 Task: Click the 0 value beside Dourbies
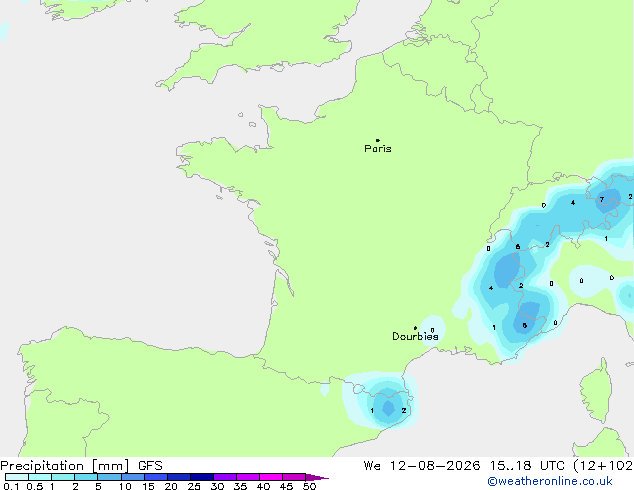click(432, 330)
